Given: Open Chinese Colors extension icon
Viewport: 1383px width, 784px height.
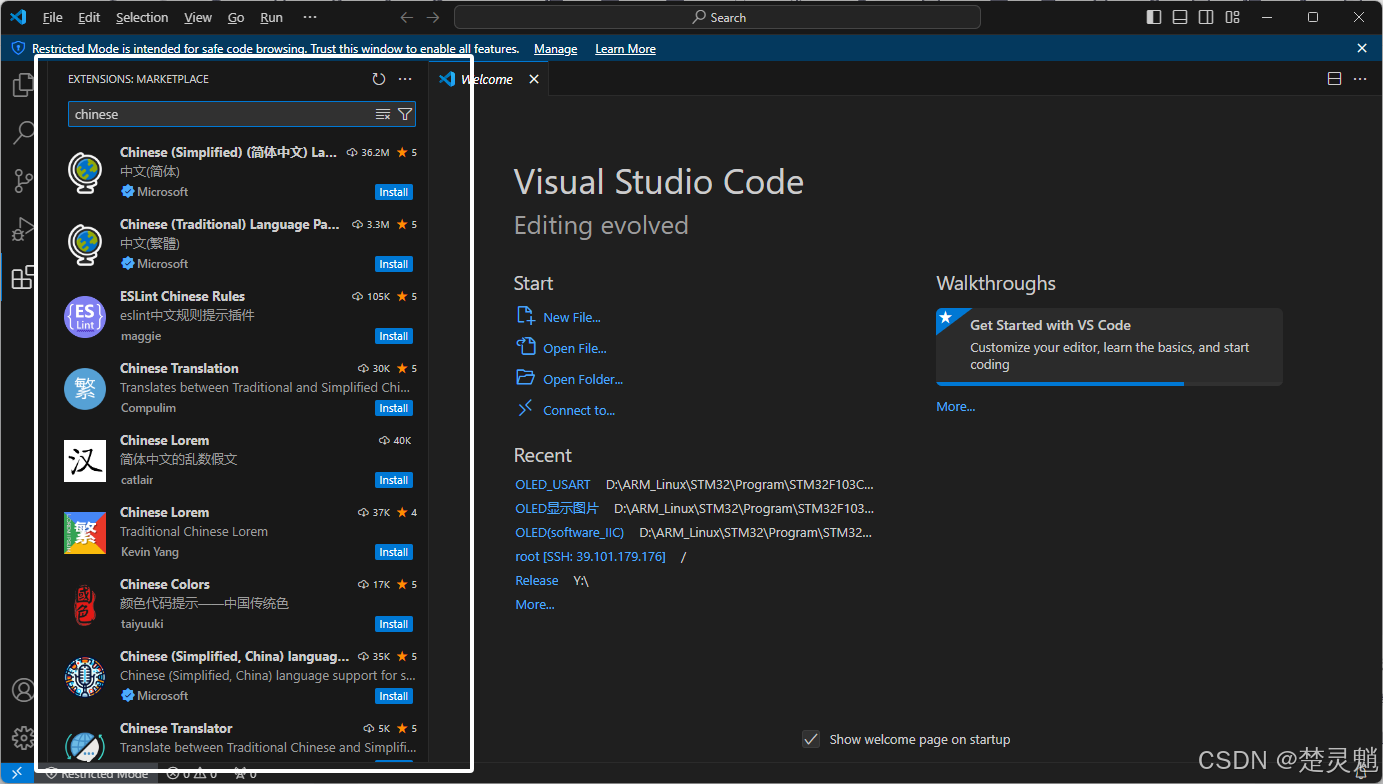Looking at the screenshot, I should [x=85, y=604].
